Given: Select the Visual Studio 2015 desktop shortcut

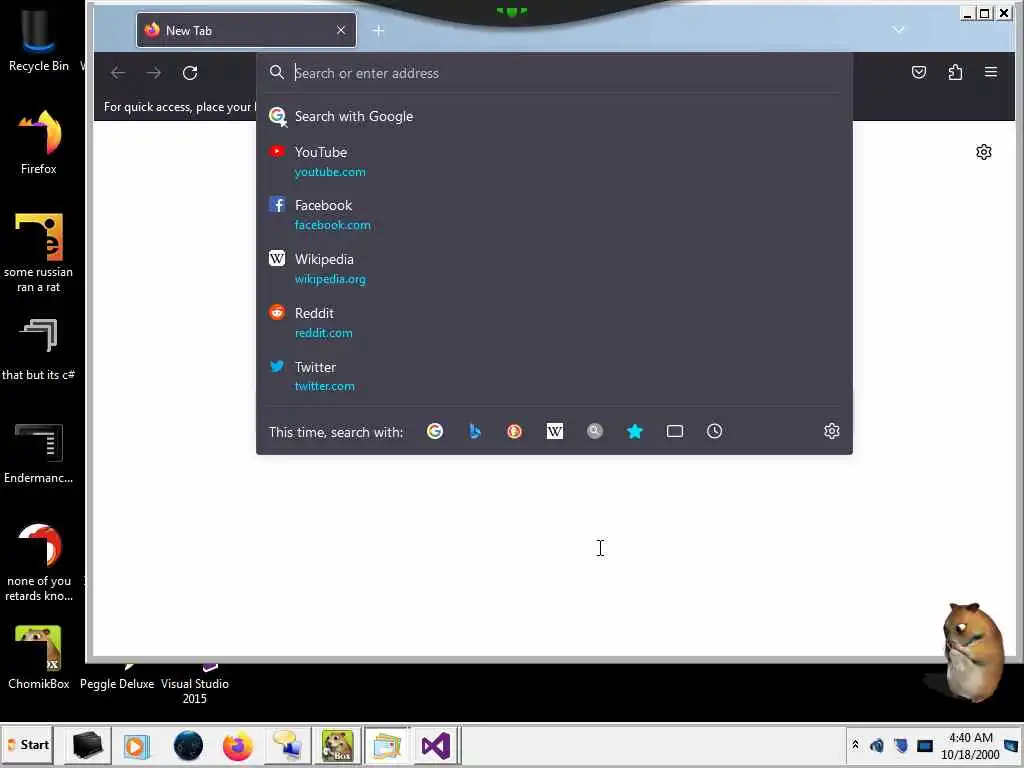Looking at the screenshot, I should click(x=195, y=684).
